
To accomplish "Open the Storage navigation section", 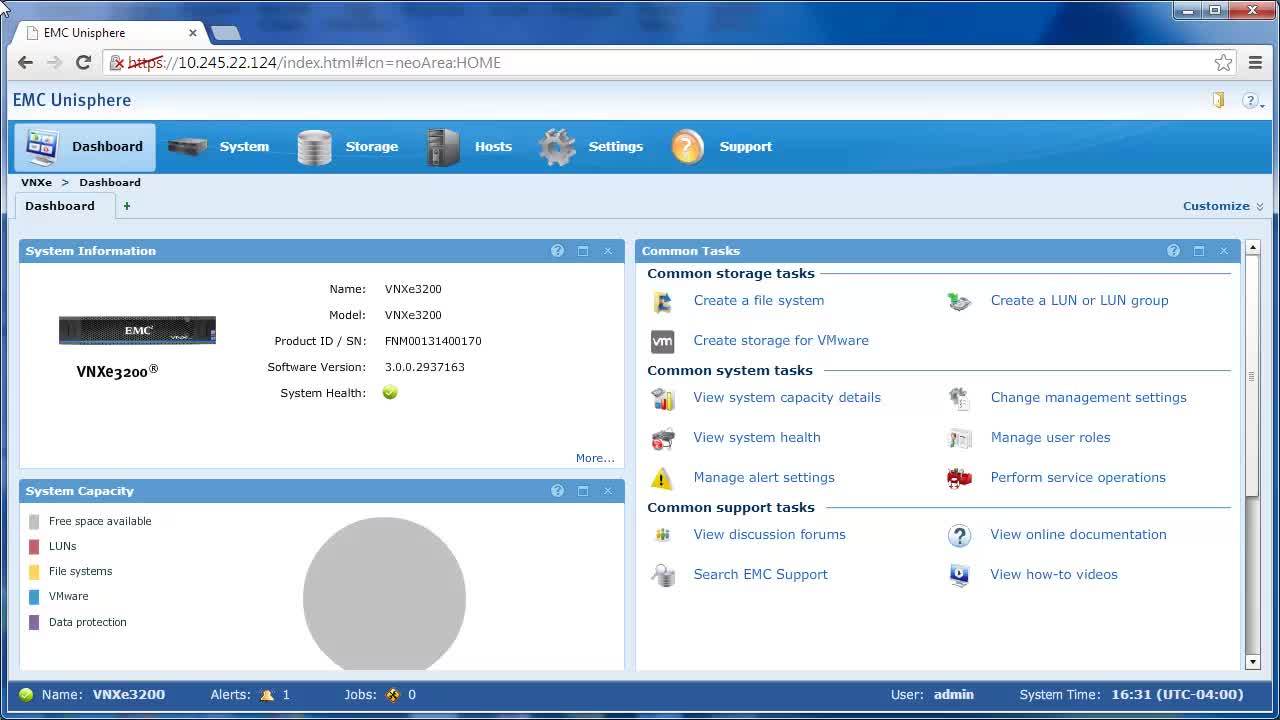I will click(x=348, y=147).
